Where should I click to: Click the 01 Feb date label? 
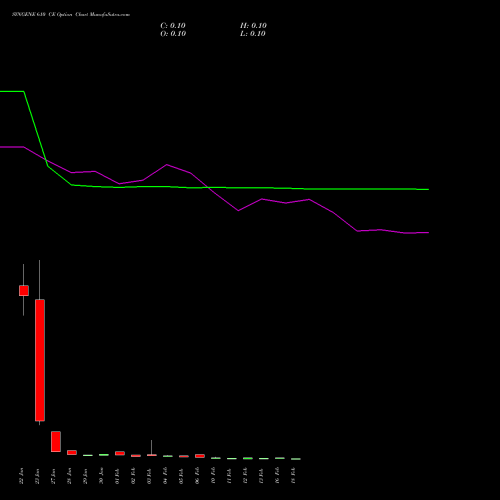click(118, 476)
